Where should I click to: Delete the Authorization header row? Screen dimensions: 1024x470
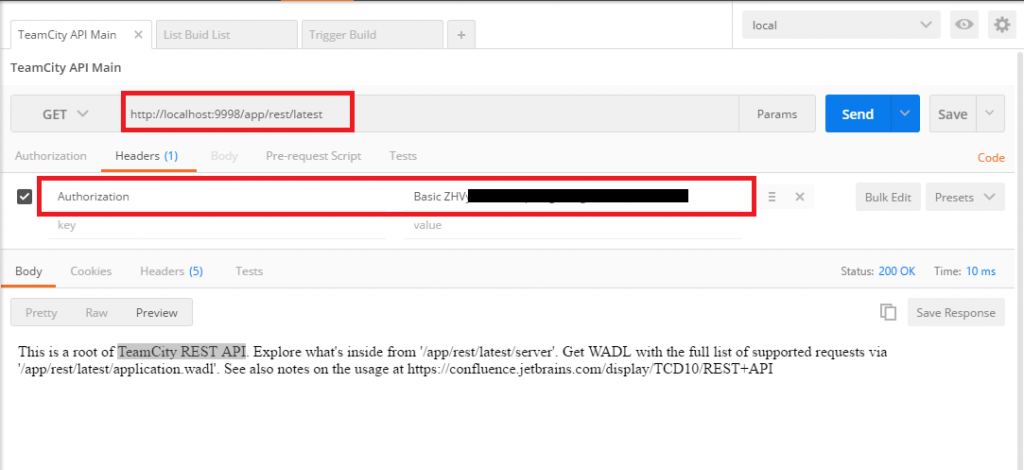(x=799, y=196)
